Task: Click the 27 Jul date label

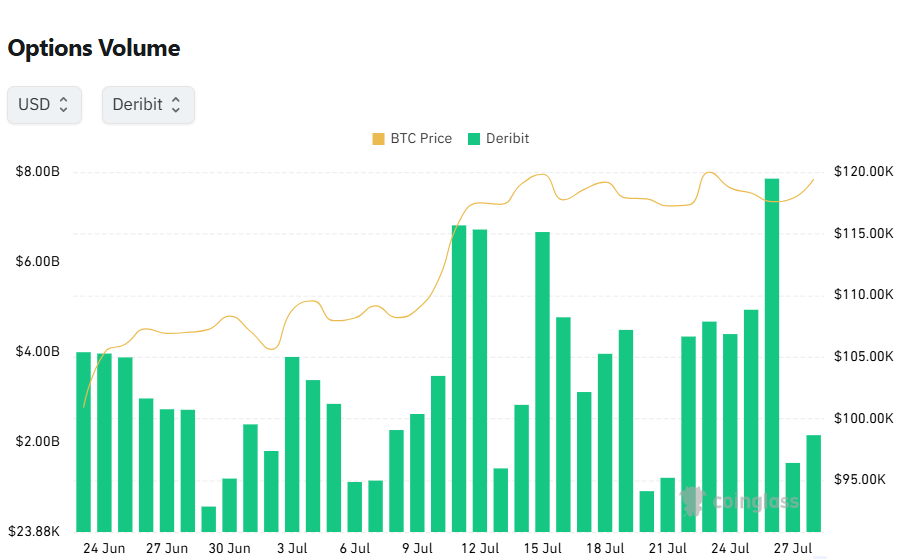Action: pyautogui.click(x=793, y=549)
